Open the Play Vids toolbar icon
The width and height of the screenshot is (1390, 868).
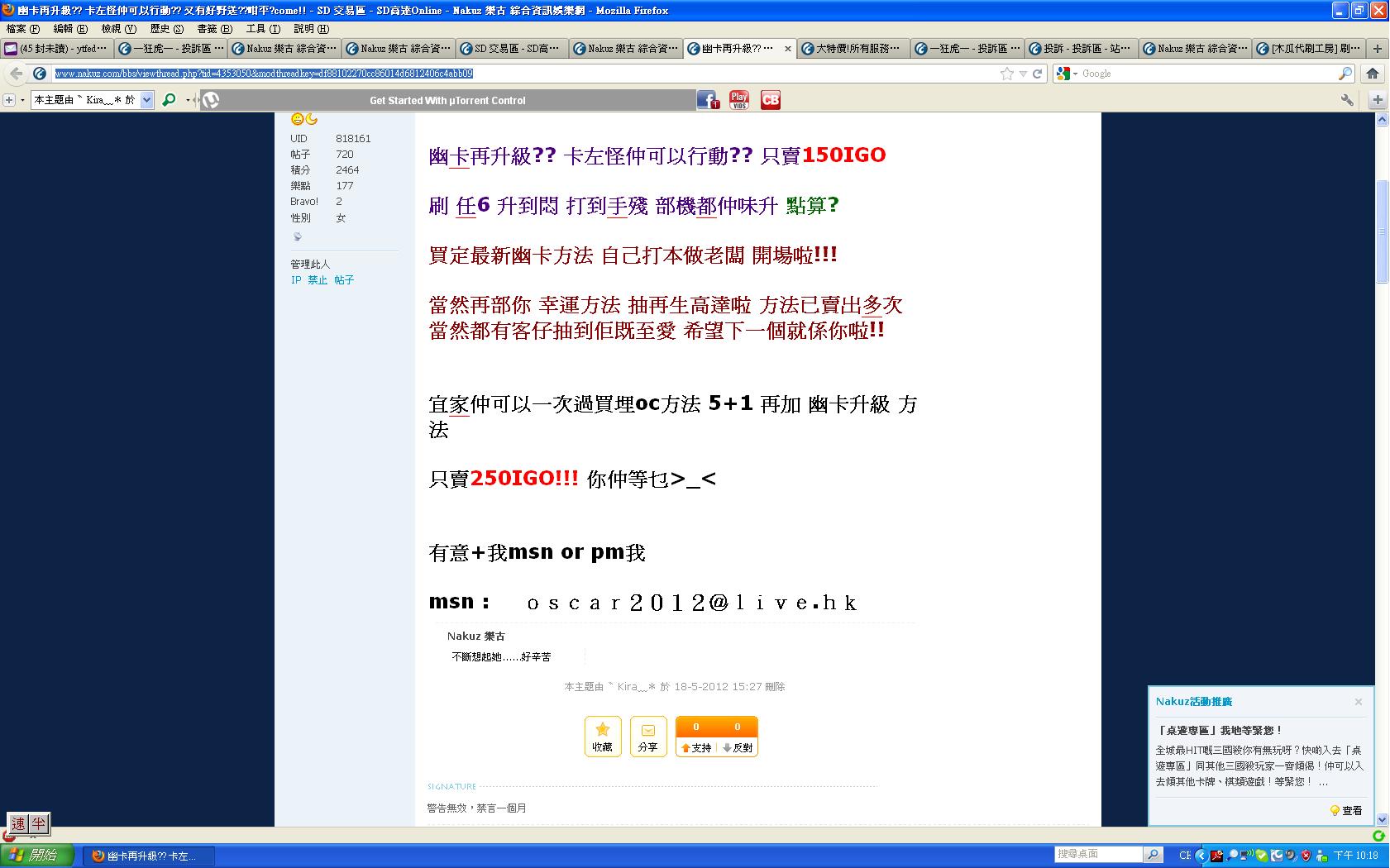coord(739,100)
